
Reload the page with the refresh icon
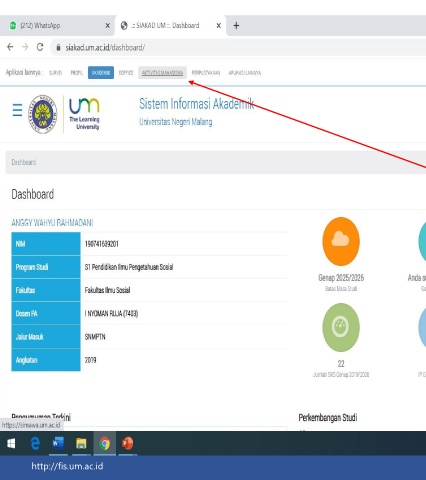coord(40,47)
